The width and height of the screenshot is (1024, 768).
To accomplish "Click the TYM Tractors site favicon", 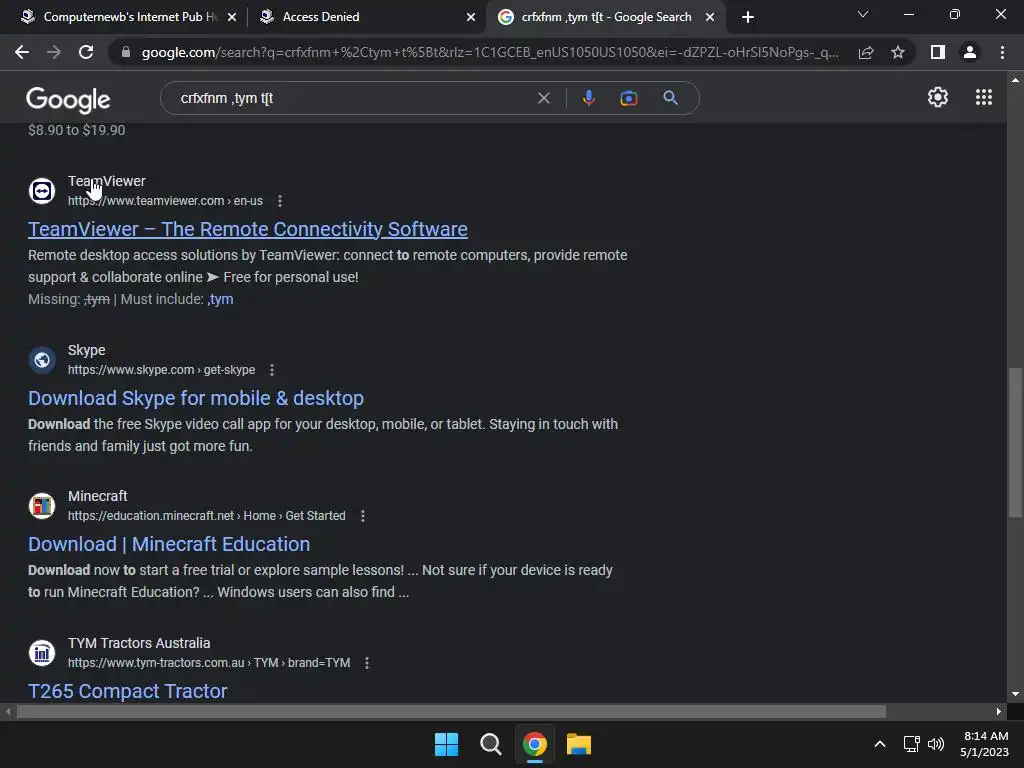I will tap(42, 653).
